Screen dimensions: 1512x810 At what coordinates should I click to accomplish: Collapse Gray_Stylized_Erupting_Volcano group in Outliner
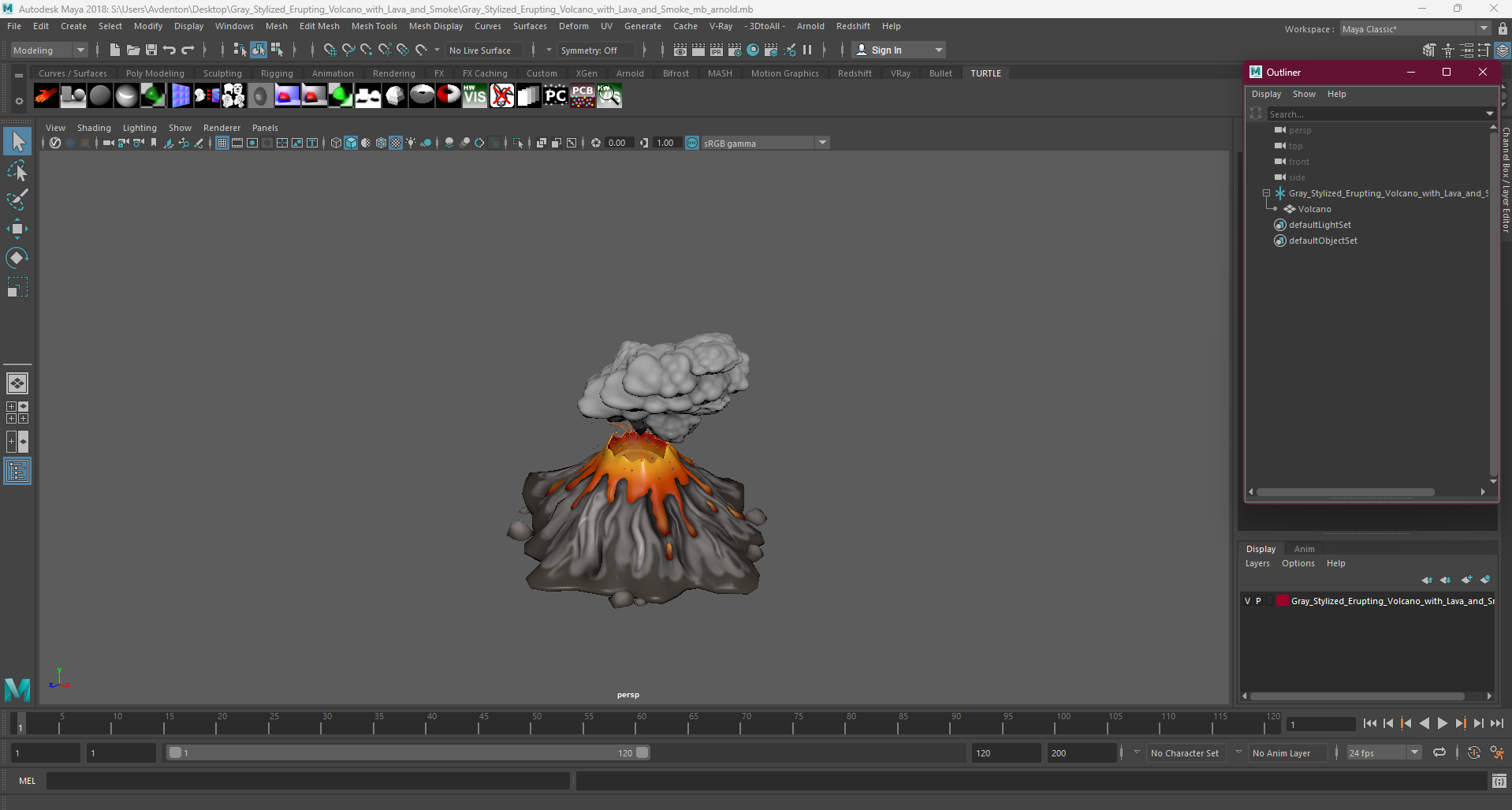[1266, 193]
